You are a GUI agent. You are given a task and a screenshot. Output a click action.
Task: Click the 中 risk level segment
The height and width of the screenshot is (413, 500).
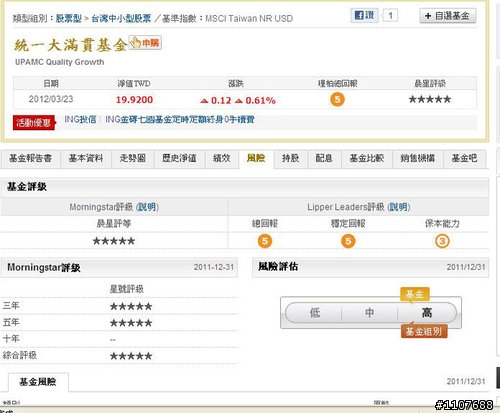tap(369, 313)
